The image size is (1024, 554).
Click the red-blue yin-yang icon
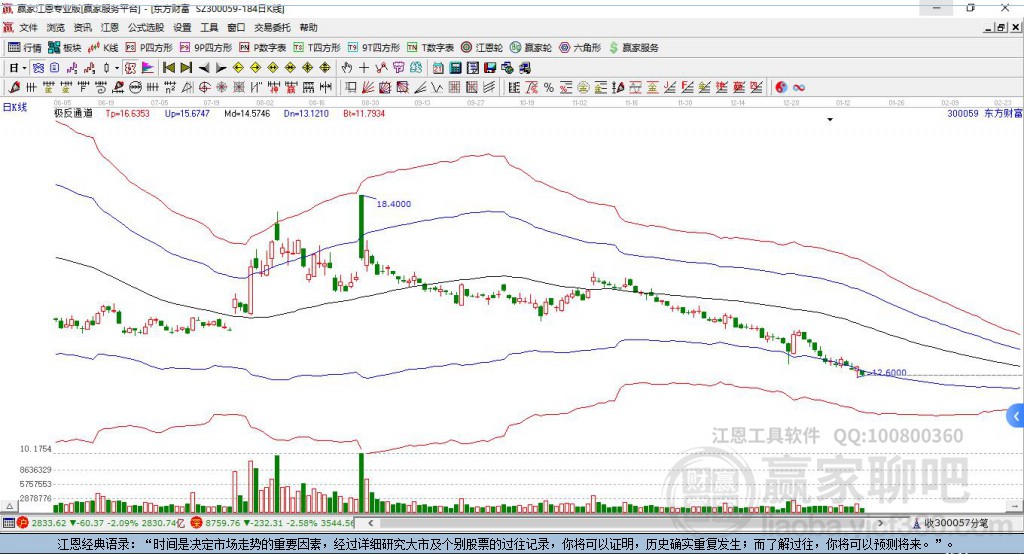(x=781, y=88)
